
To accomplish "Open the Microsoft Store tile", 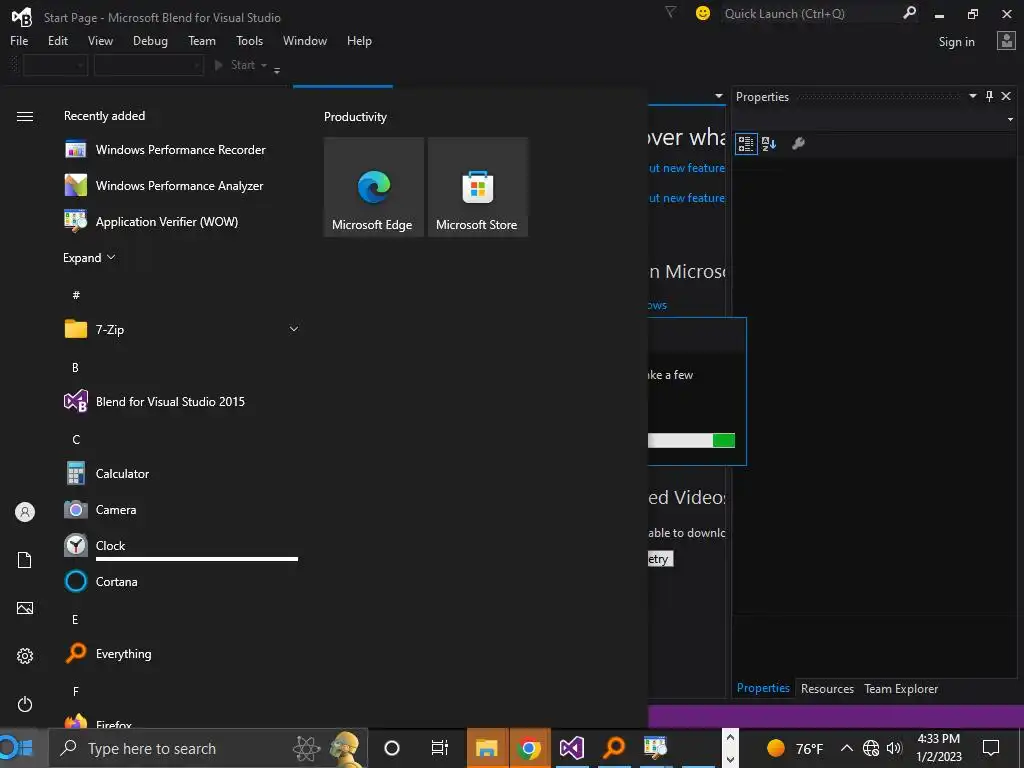I will (477, 187).
